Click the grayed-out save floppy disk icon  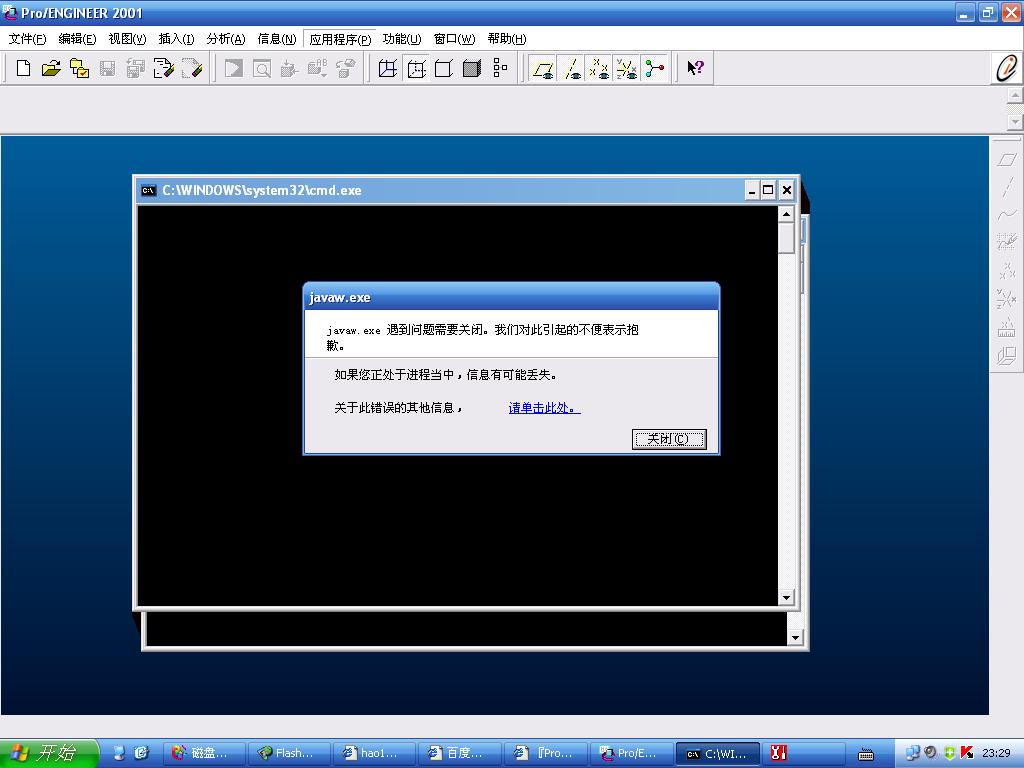[x=107, y=68]
